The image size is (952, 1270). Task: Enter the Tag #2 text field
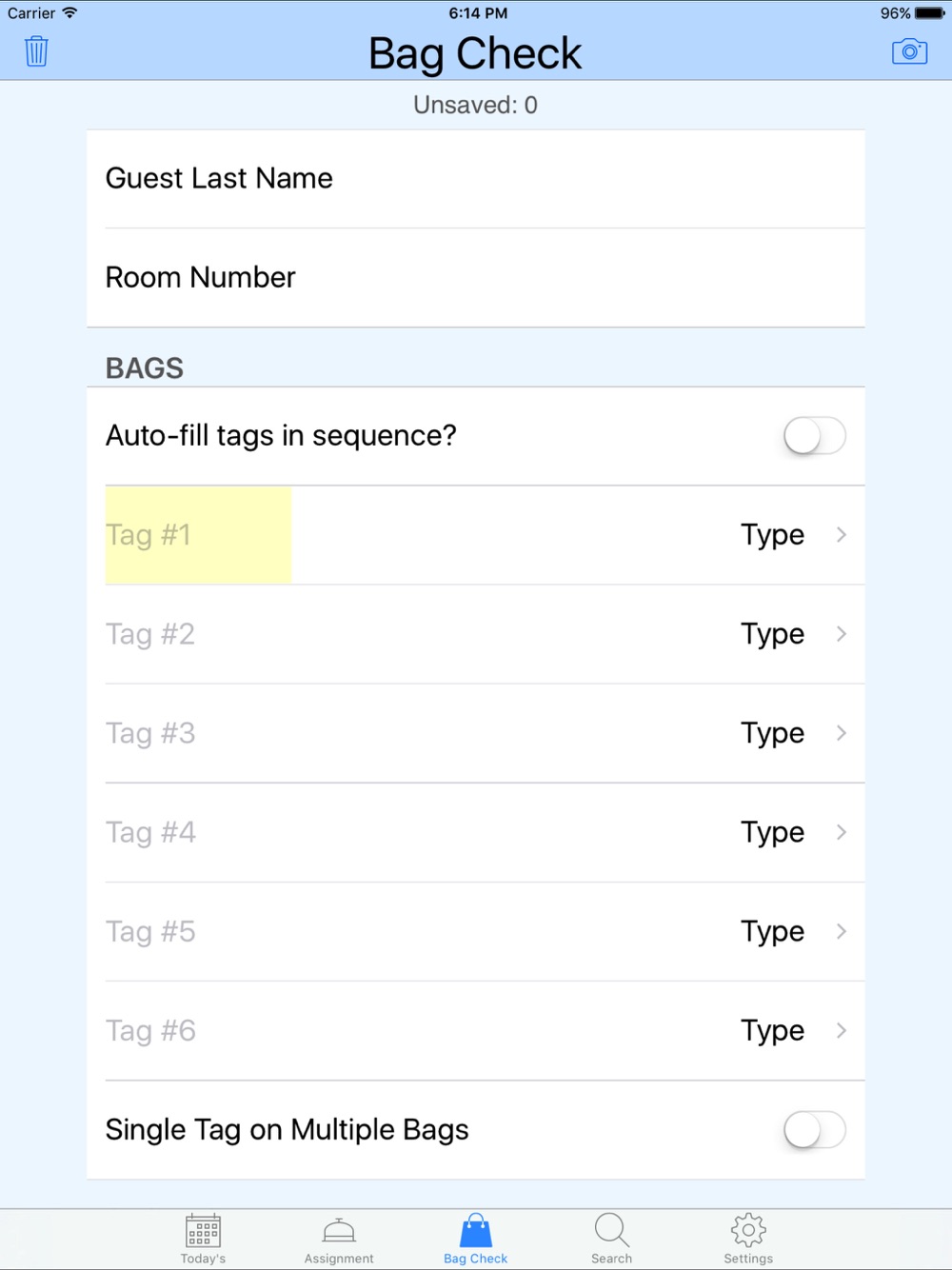click(381, 634)
